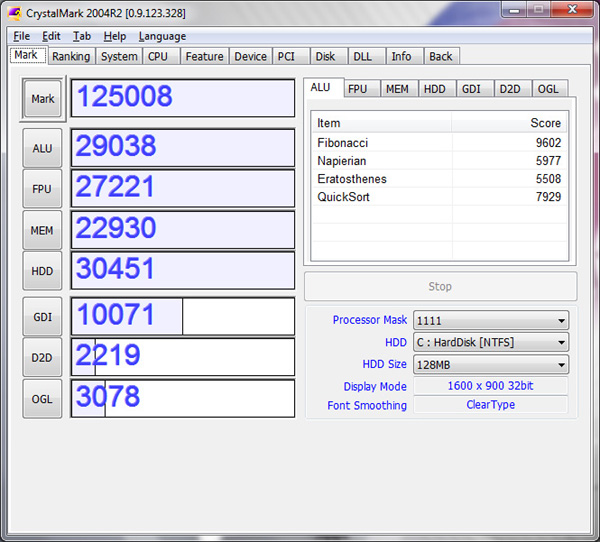Click the CrystalMark app icon in title bar
This screenshot has width=600, height=542.
tap(15, 13)
